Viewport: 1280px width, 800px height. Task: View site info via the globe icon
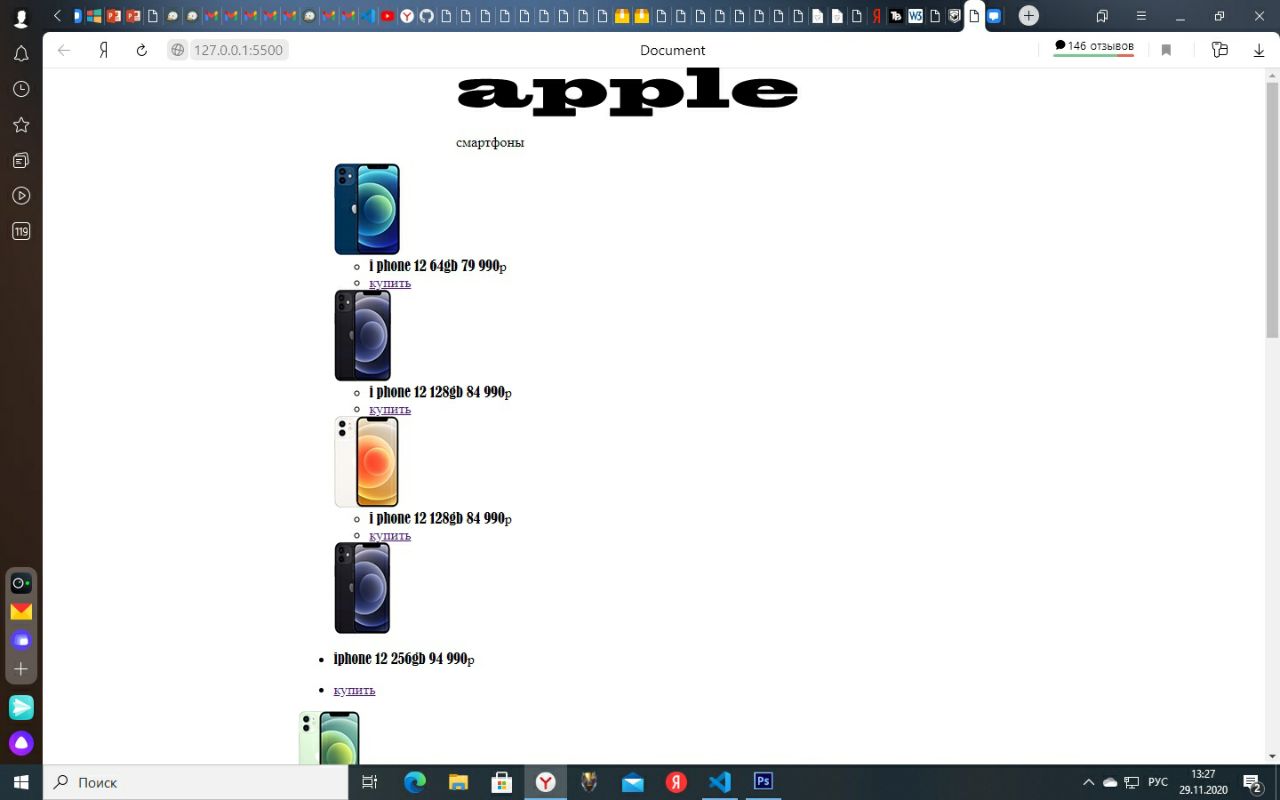(x=178, y=50)
